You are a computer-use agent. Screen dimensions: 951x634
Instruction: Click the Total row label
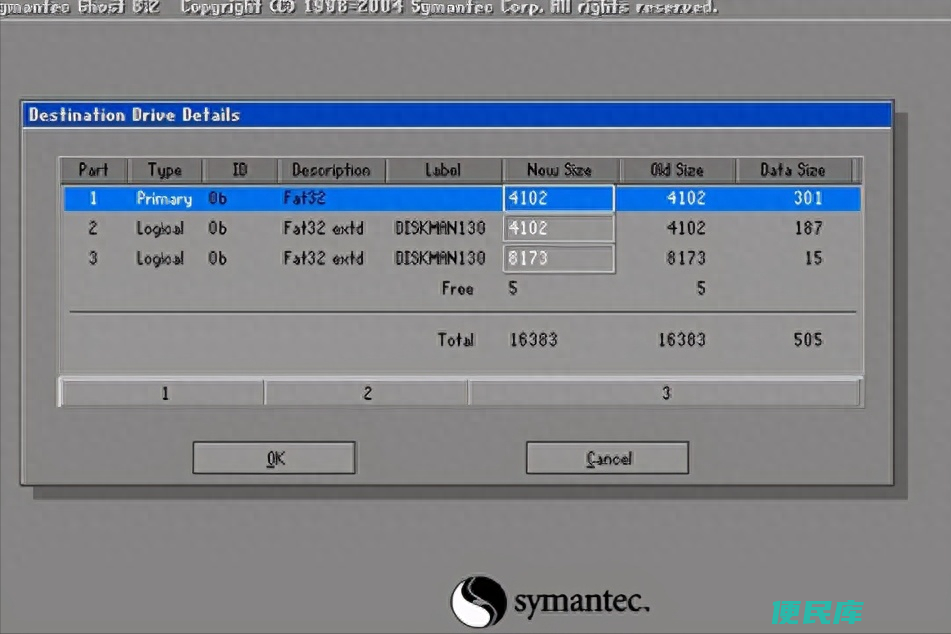click(x=455, y=340)
